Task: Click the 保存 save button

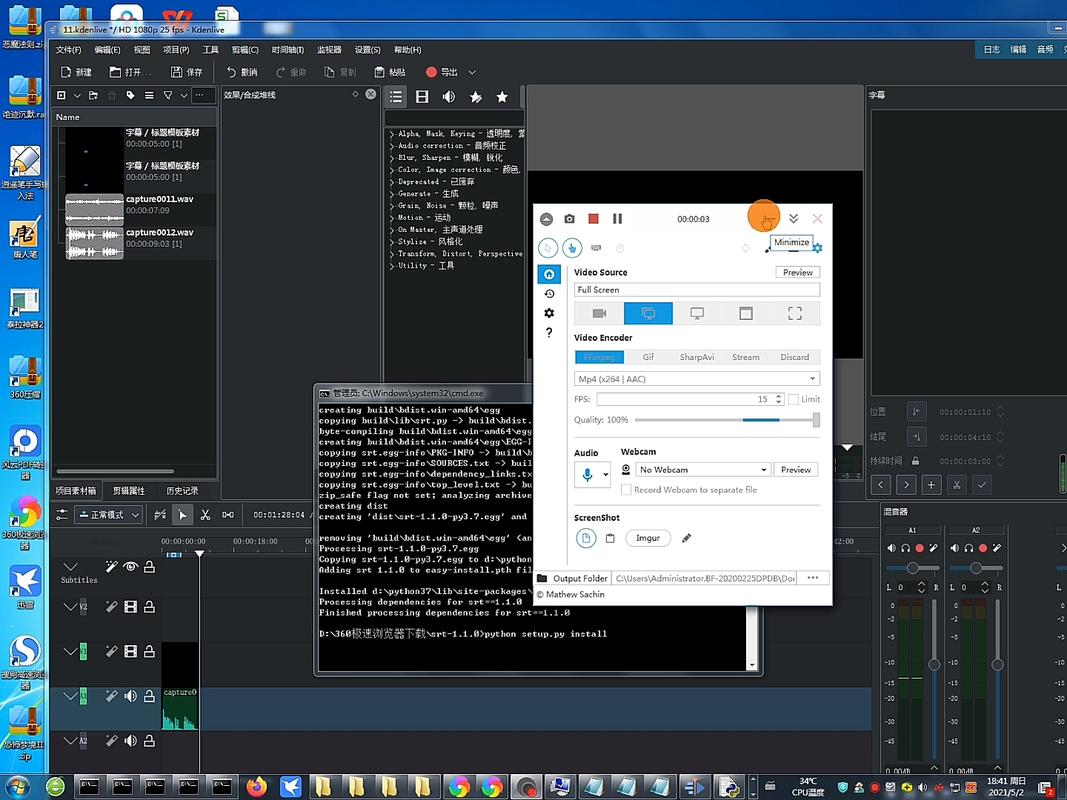Action: (186, 72)
